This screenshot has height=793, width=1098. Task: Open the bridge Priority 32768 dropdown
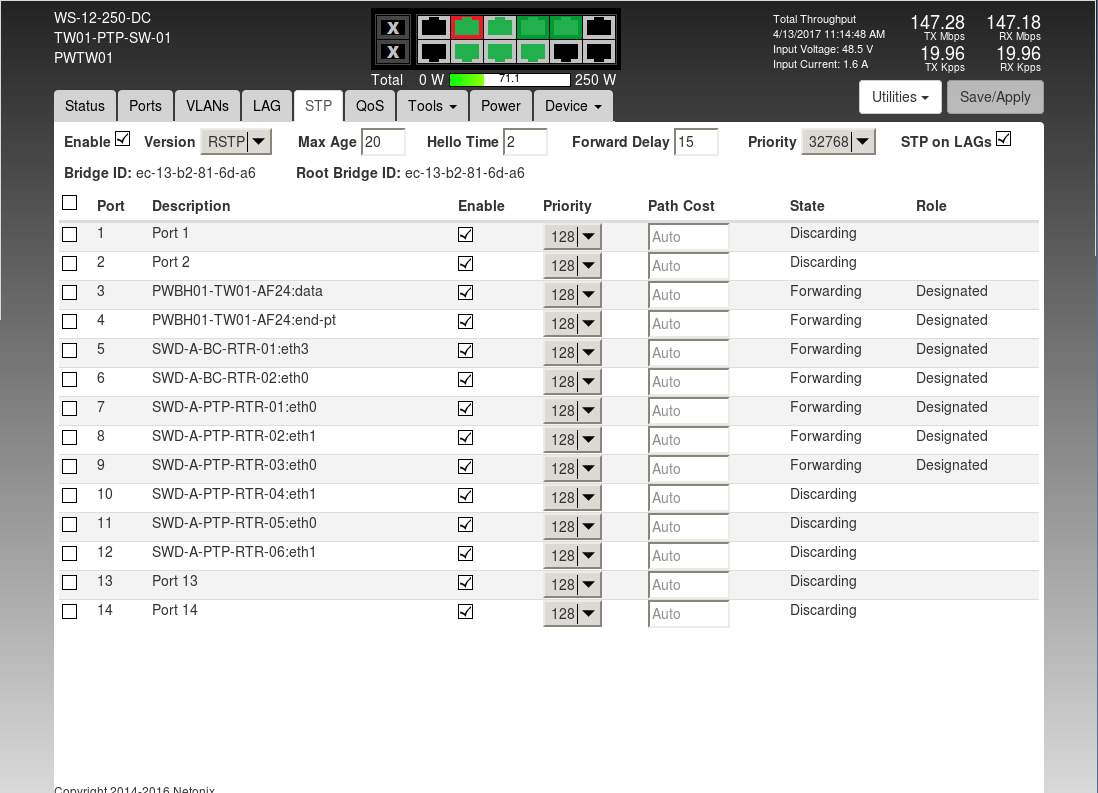coord(838,142)
